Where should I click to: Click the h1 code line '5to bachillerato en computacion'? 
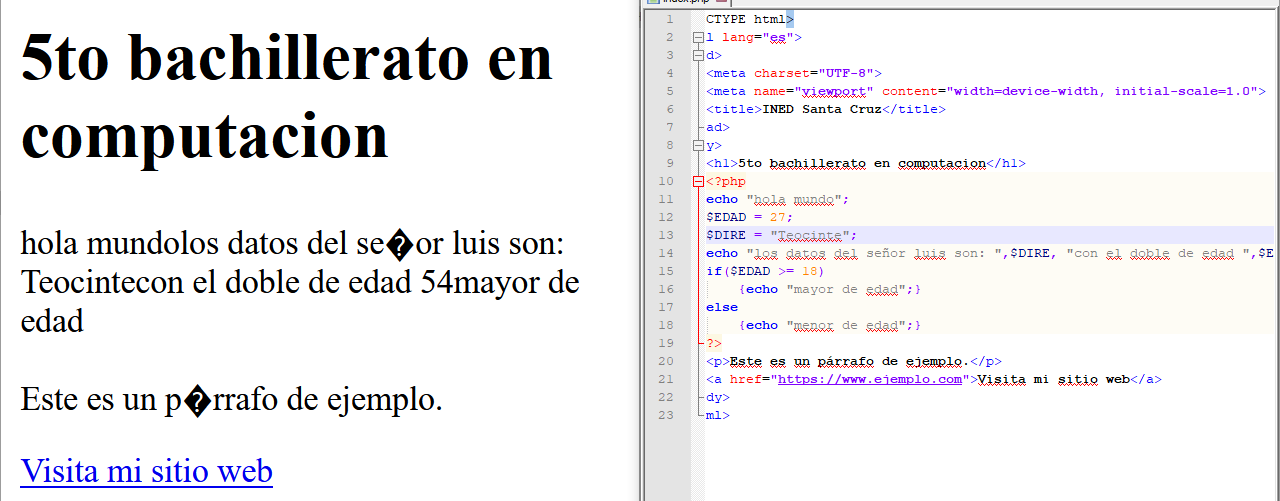(x=866, y=163)
